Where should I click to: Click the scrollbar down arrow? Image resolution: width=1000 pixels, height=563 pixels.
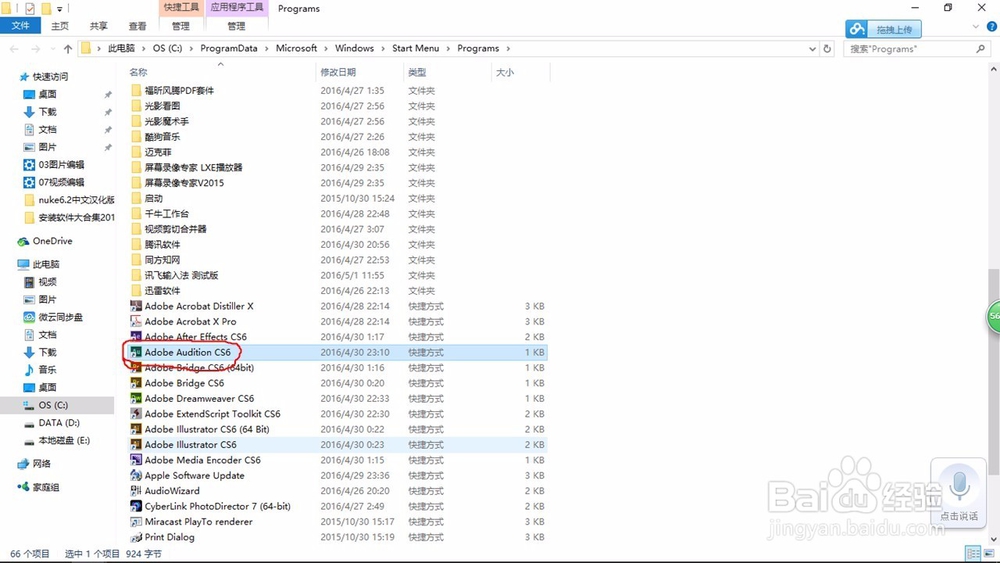coord(994,540)
